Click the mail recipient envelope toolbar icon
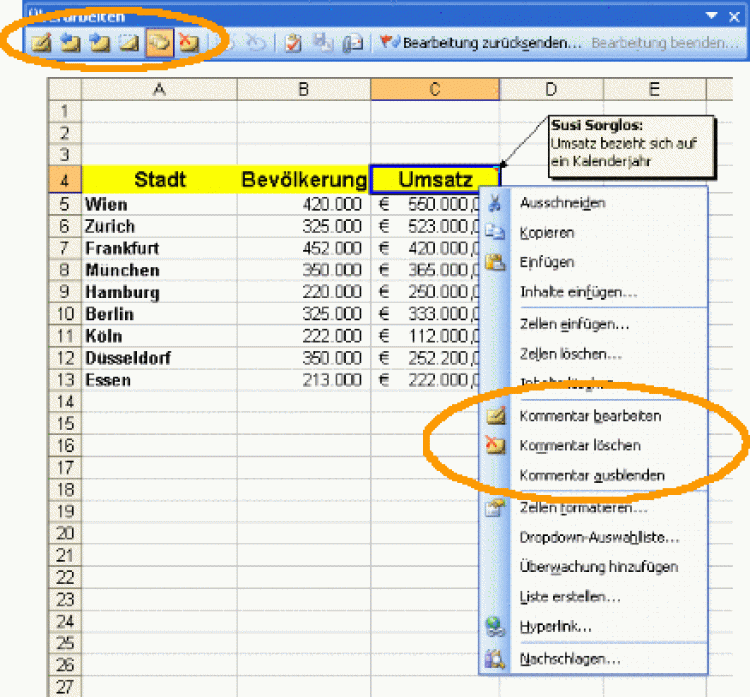Image resolution: width=750 pixels, height=697 pixels. 352,44
